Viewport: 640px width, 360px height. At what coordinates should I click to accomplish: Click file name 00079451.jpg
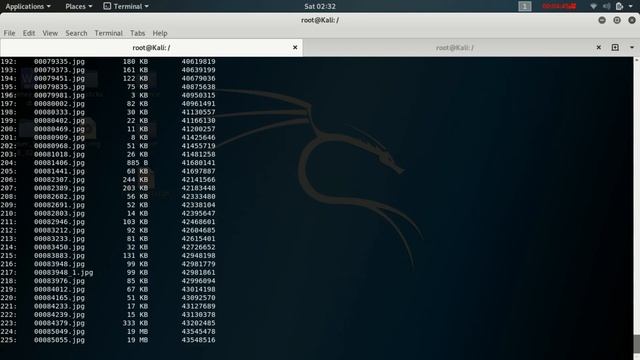pyautogui.click(x=59, y=78)
